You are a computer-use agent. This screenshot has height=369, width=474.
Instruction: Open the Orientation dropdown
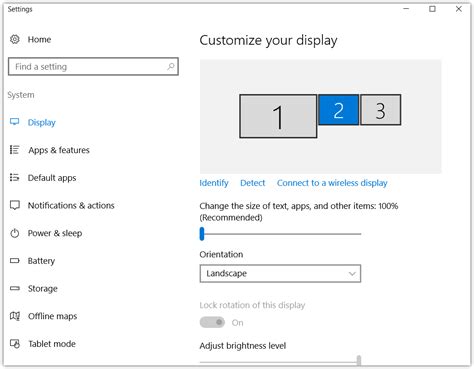280,274
